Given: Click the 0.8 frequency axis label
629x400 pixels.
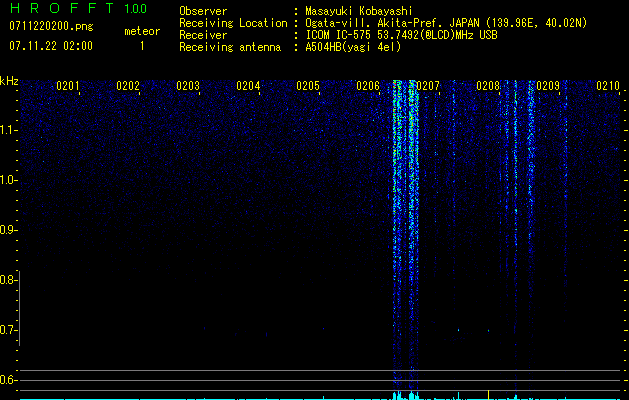Looking at the screenshot, I should 7,280.
